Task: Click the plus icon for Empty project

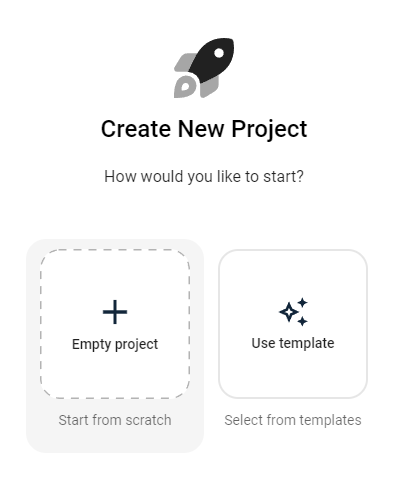Action: click(x=115, y=312)
